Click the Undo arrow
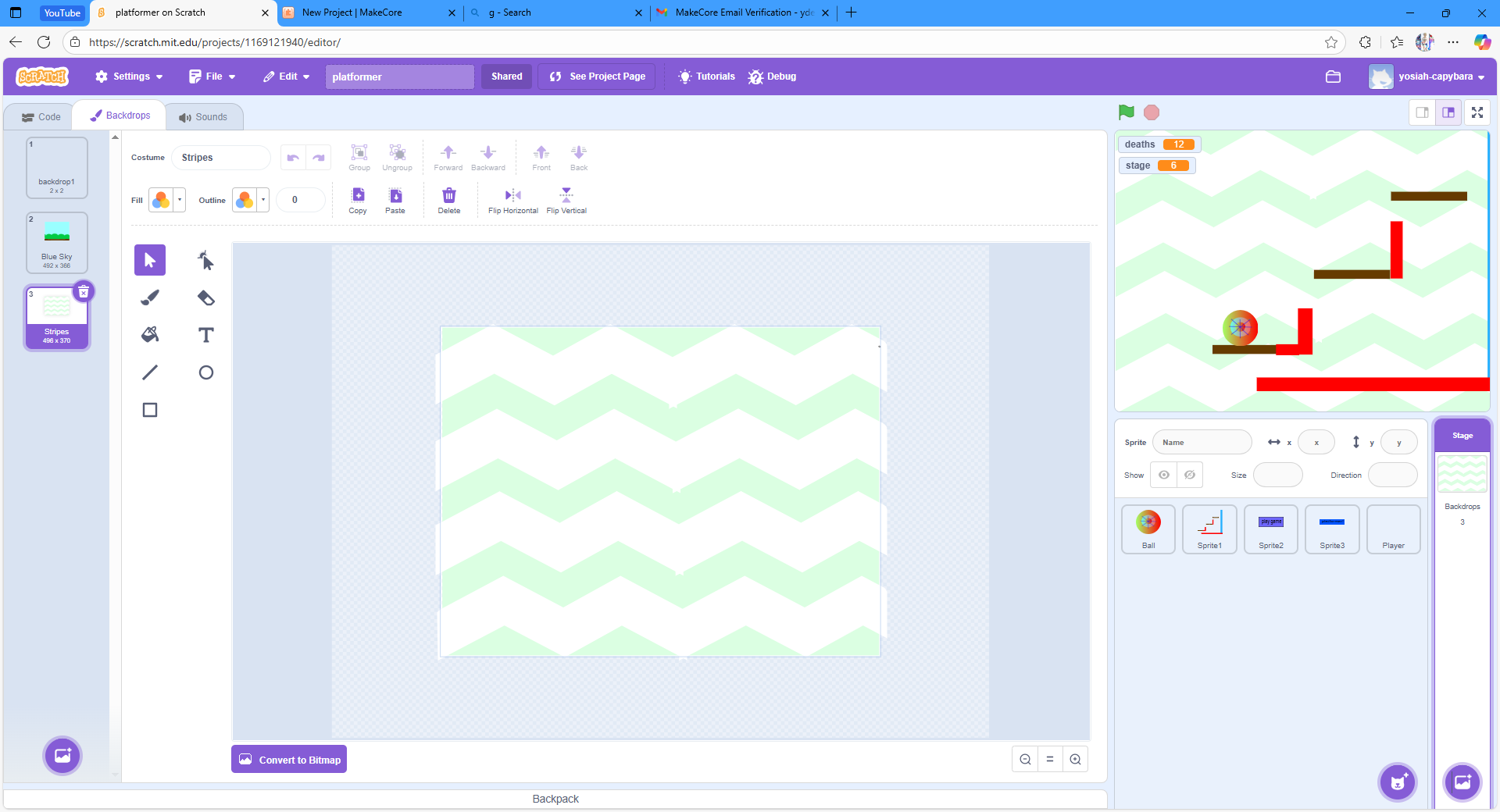 [293, 158]
